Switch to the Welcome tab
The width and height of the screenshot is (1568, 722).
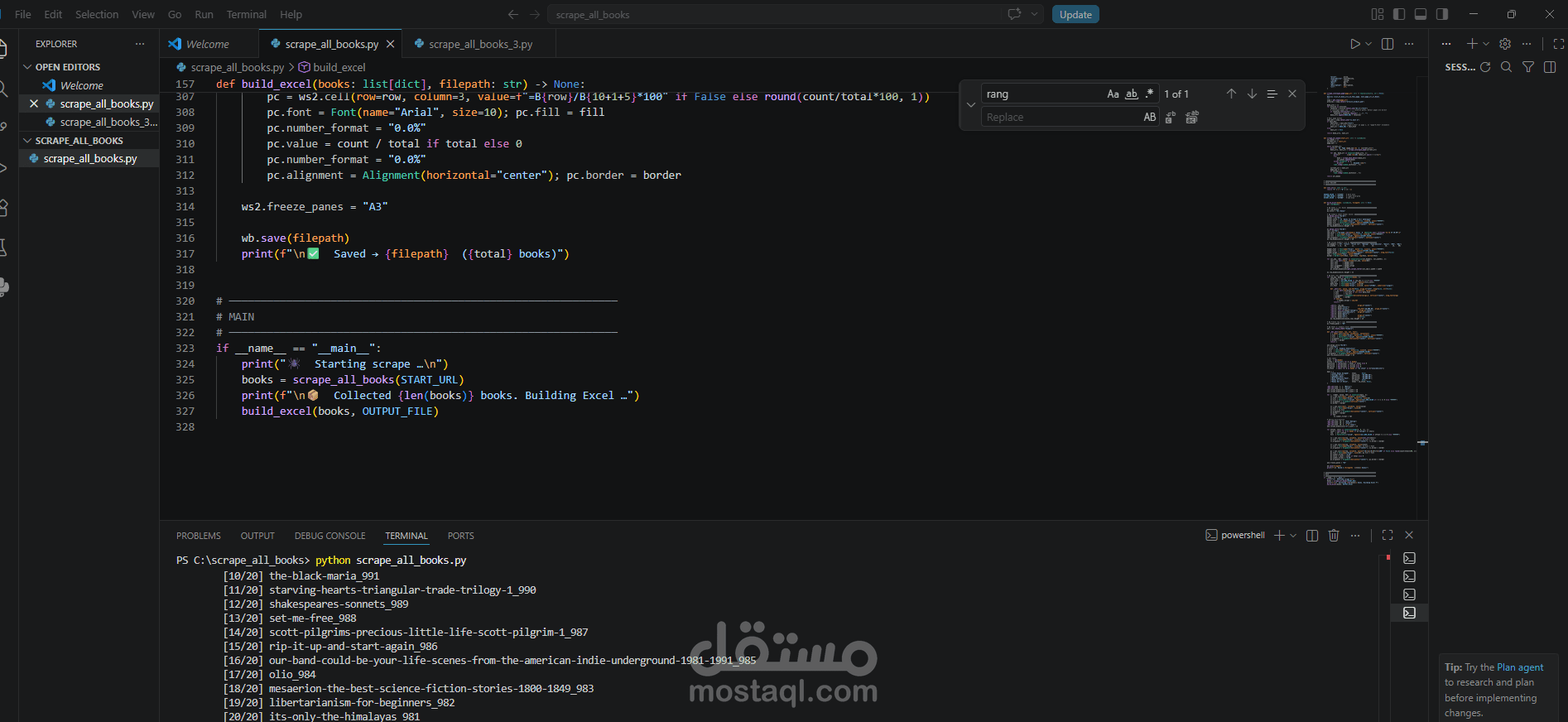(208, 44)
